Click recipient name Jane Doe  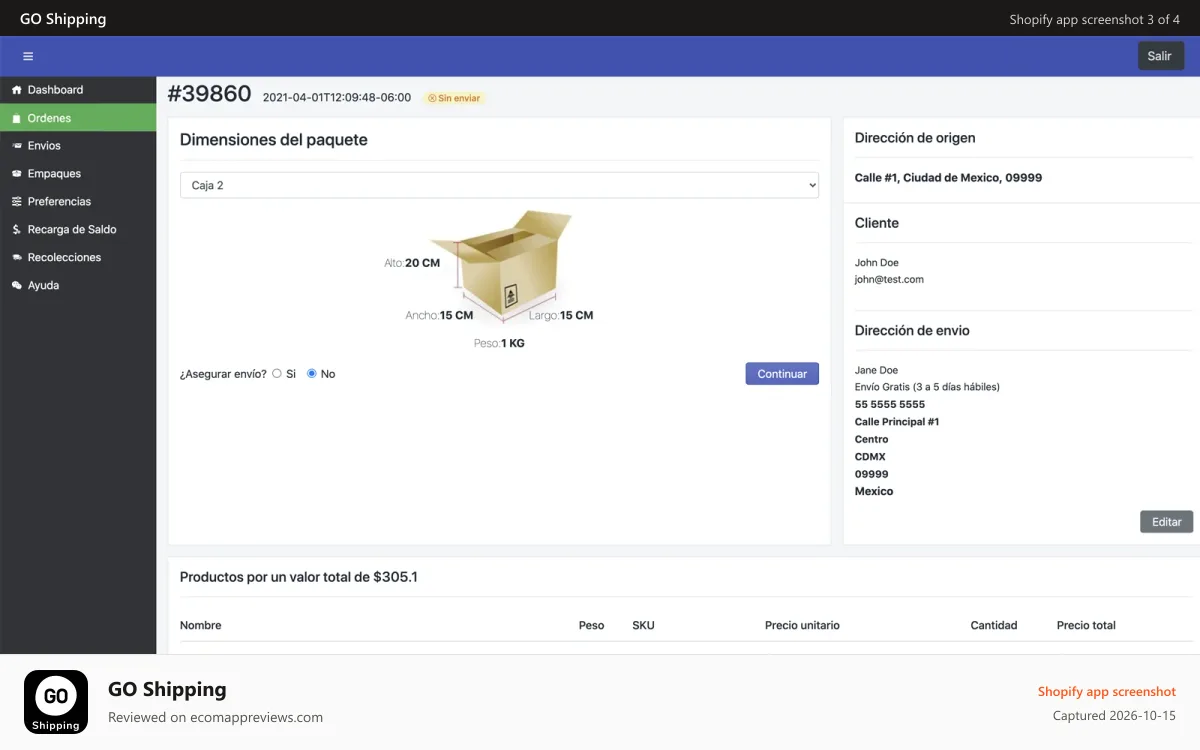pyautogui.click(x=876, y=371)
